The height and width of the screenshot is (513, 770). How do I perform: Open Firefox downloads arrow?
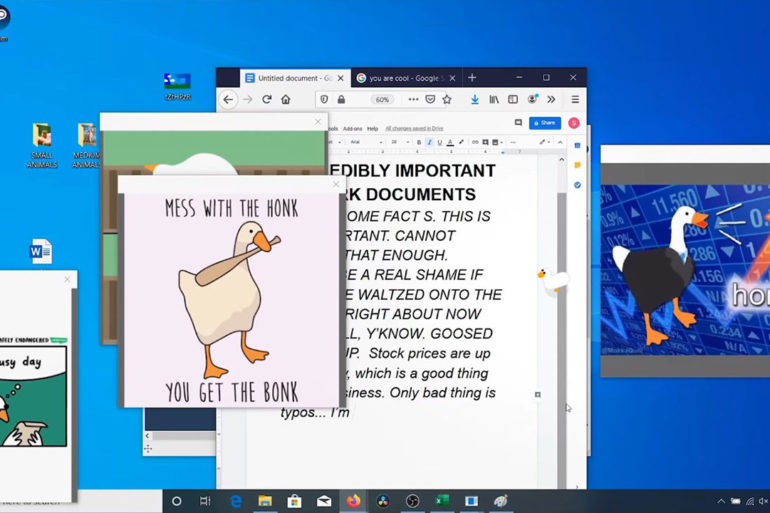point(474,100)
